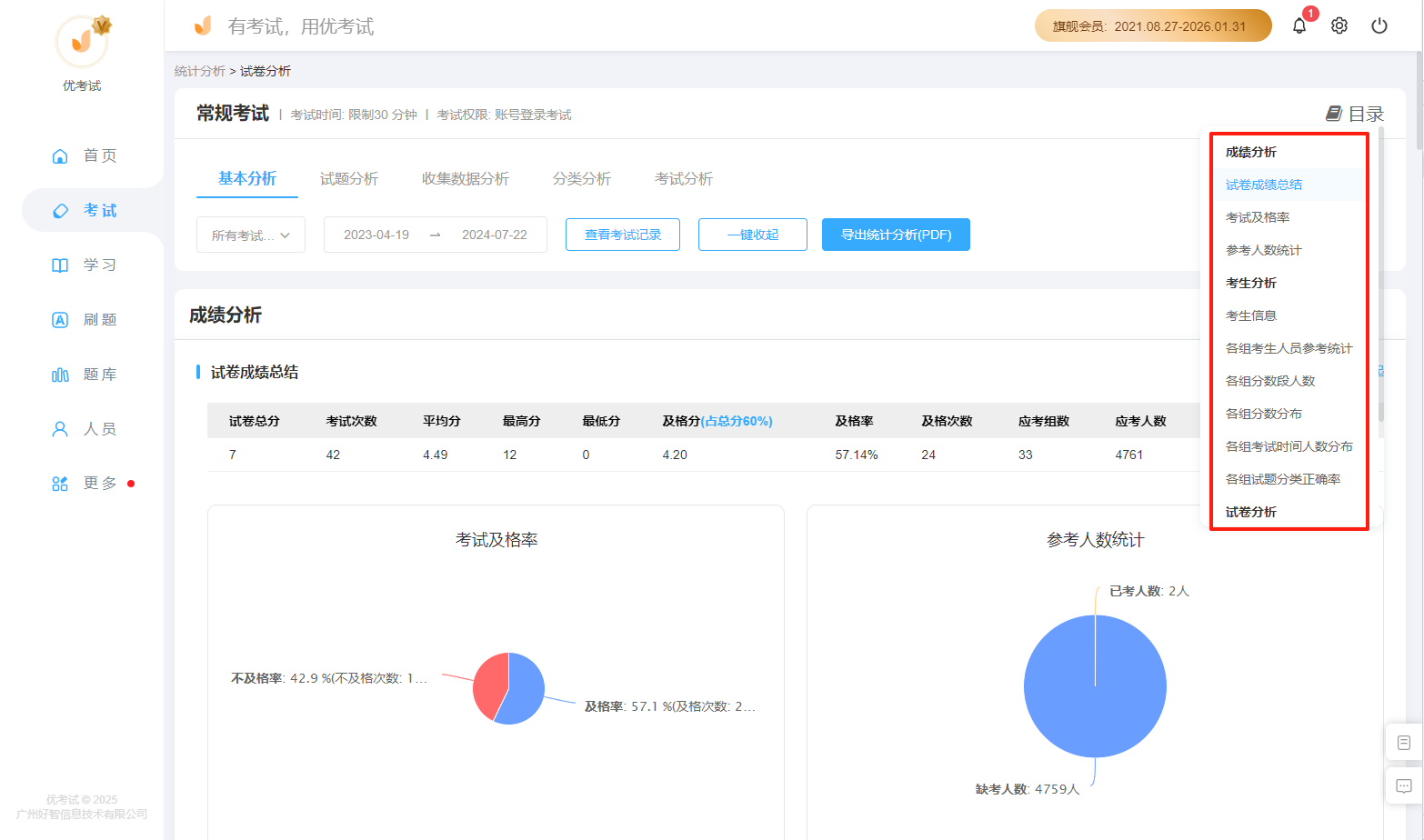Click the power logout icon
The width and height of the screenshot is (1424, 840).
[1379, 25]
